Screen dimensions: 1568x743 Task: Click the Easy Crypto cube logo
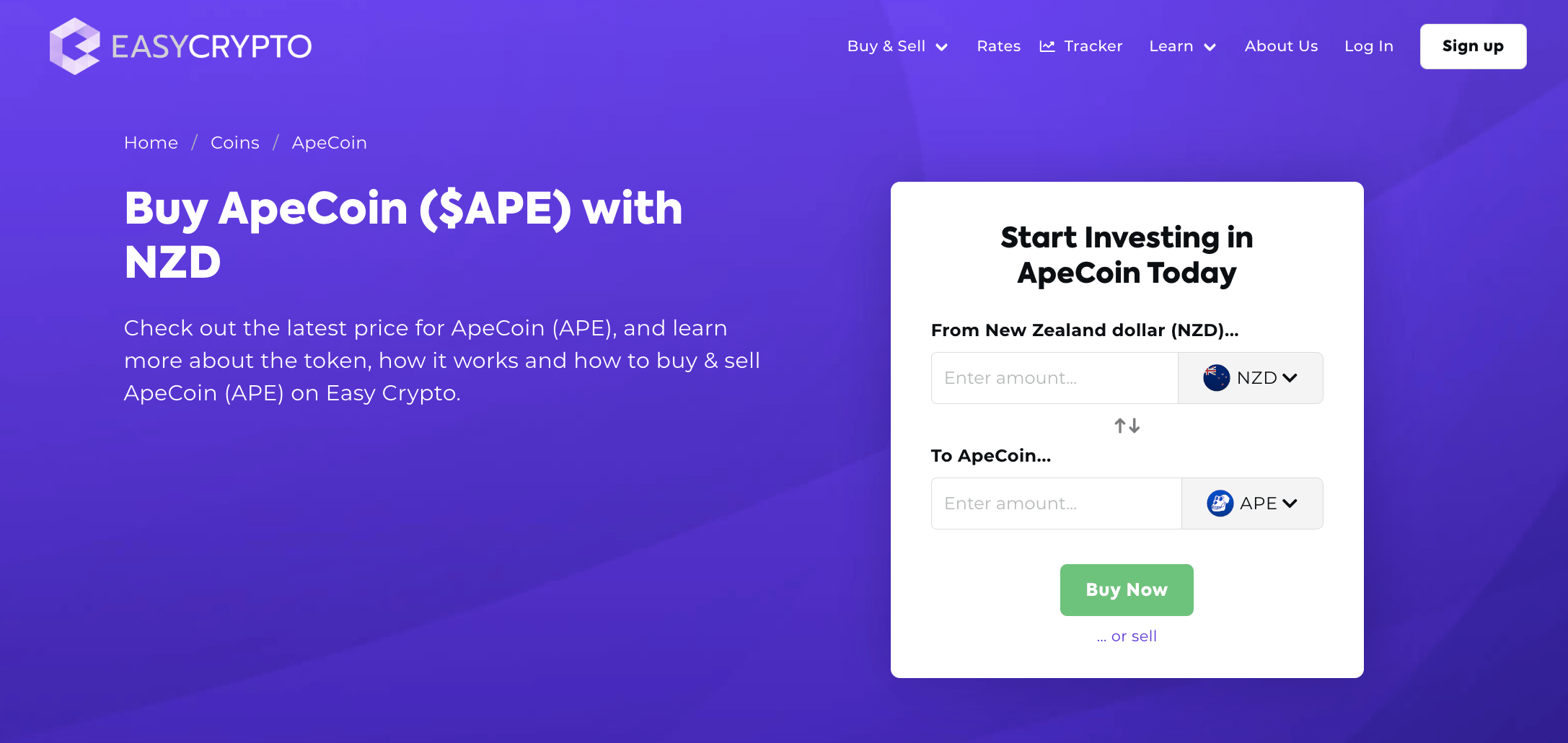(74, 46)
